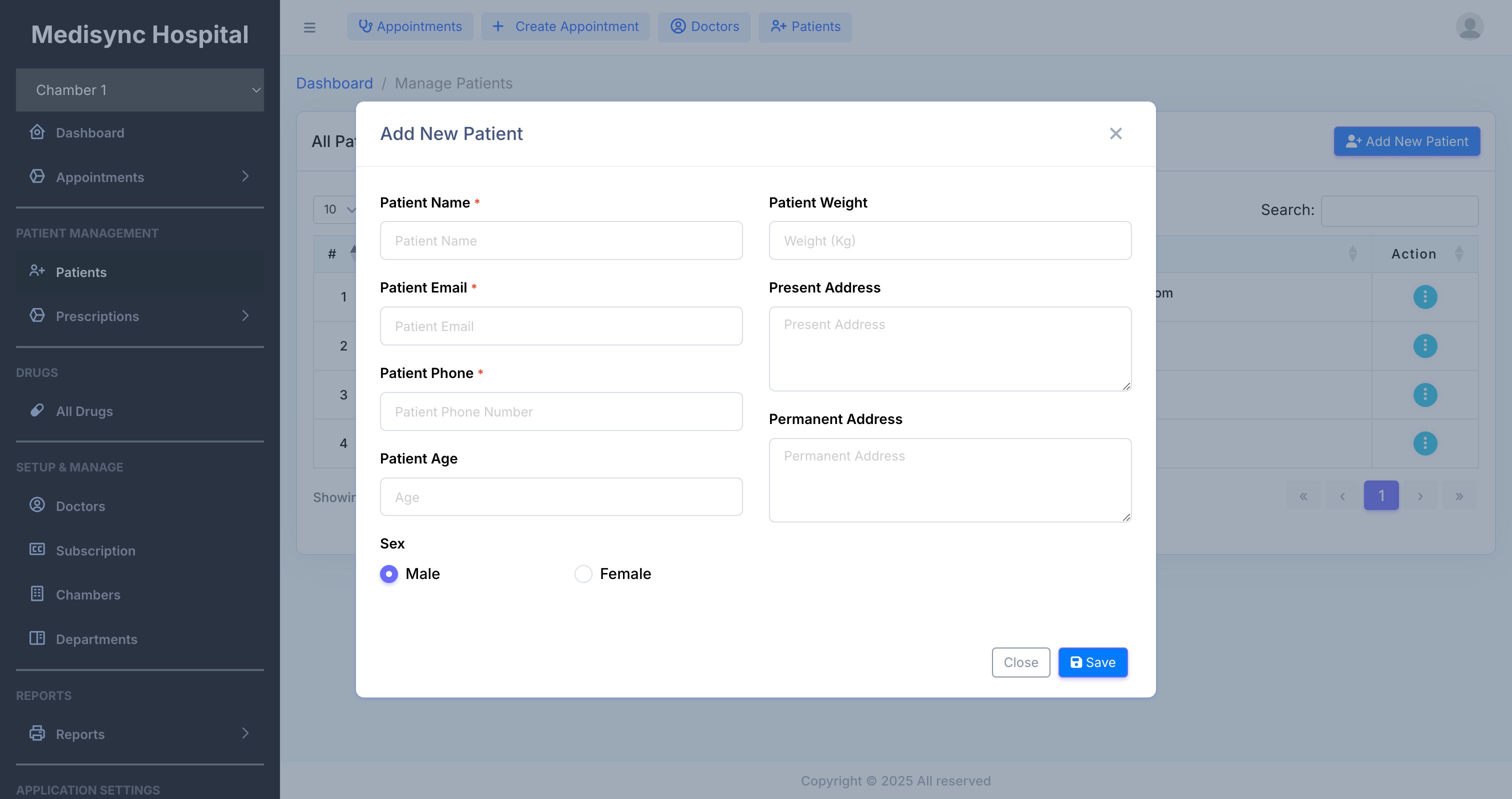Click the Close button in dialog footer
Image resolution: width=1512 pixels, height=799 pixels.
pos(1020,662)
